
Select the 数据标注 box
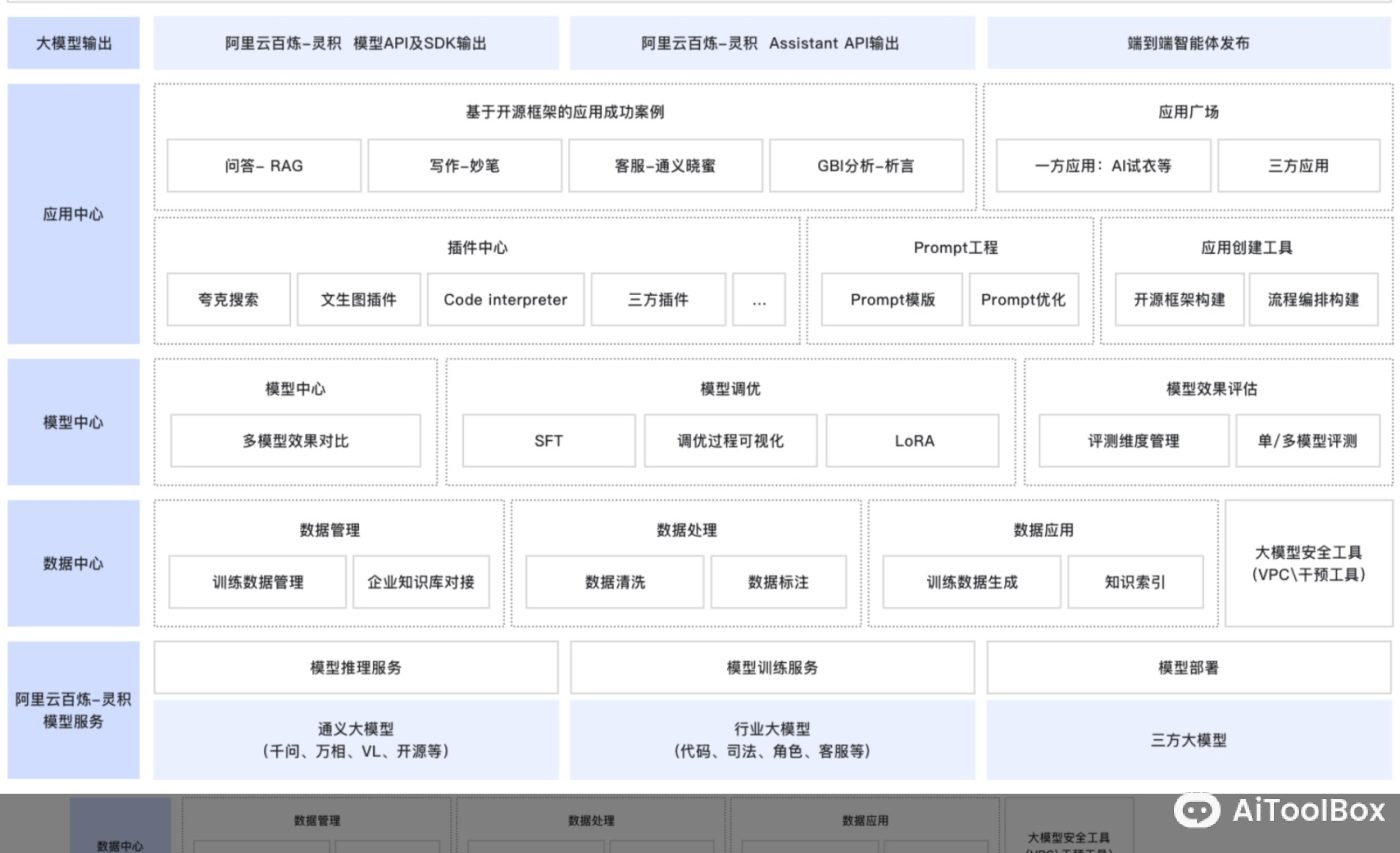click(778, 582)
